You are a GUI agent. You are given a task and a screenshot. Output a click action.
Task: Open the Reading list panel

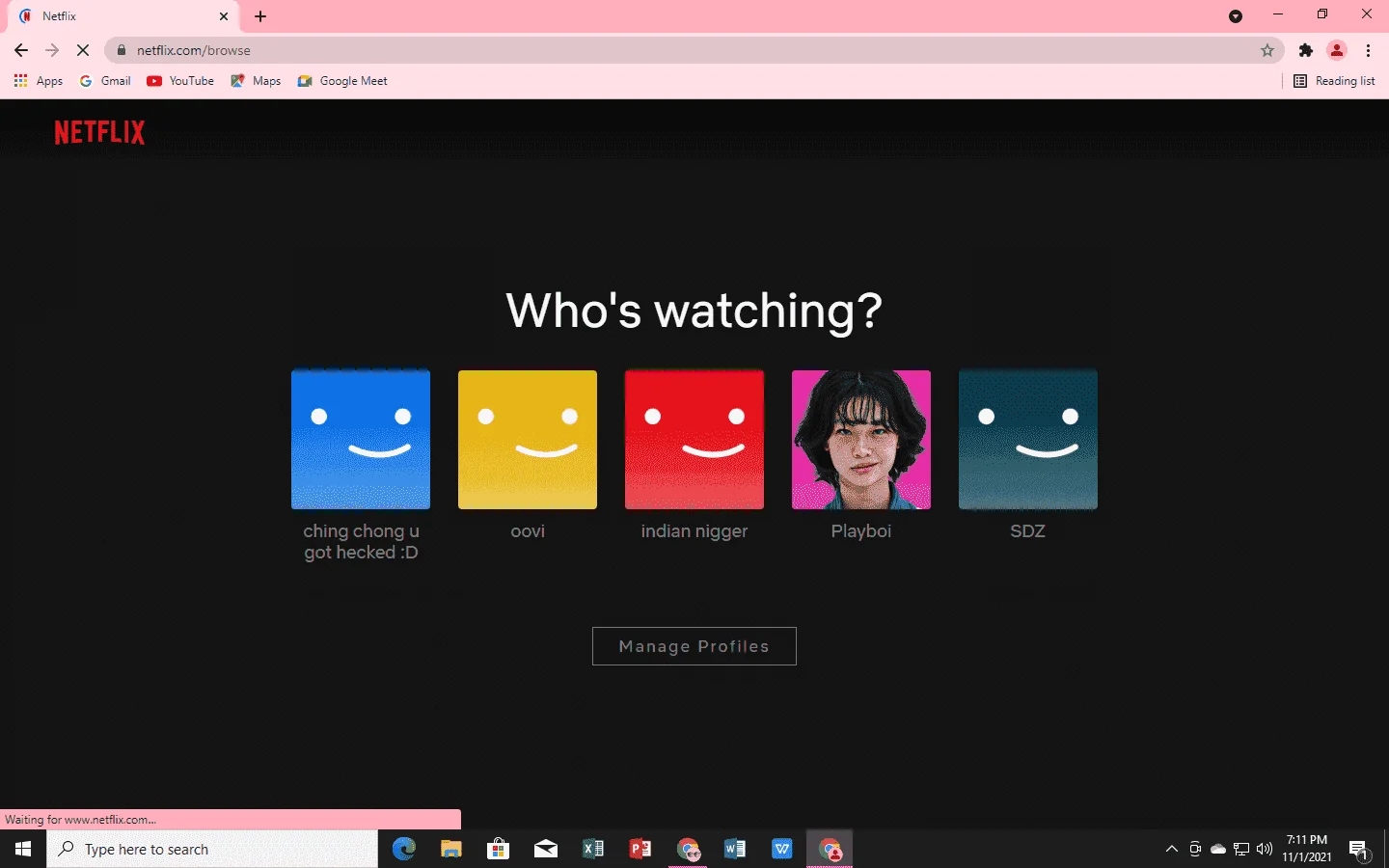1334,81
